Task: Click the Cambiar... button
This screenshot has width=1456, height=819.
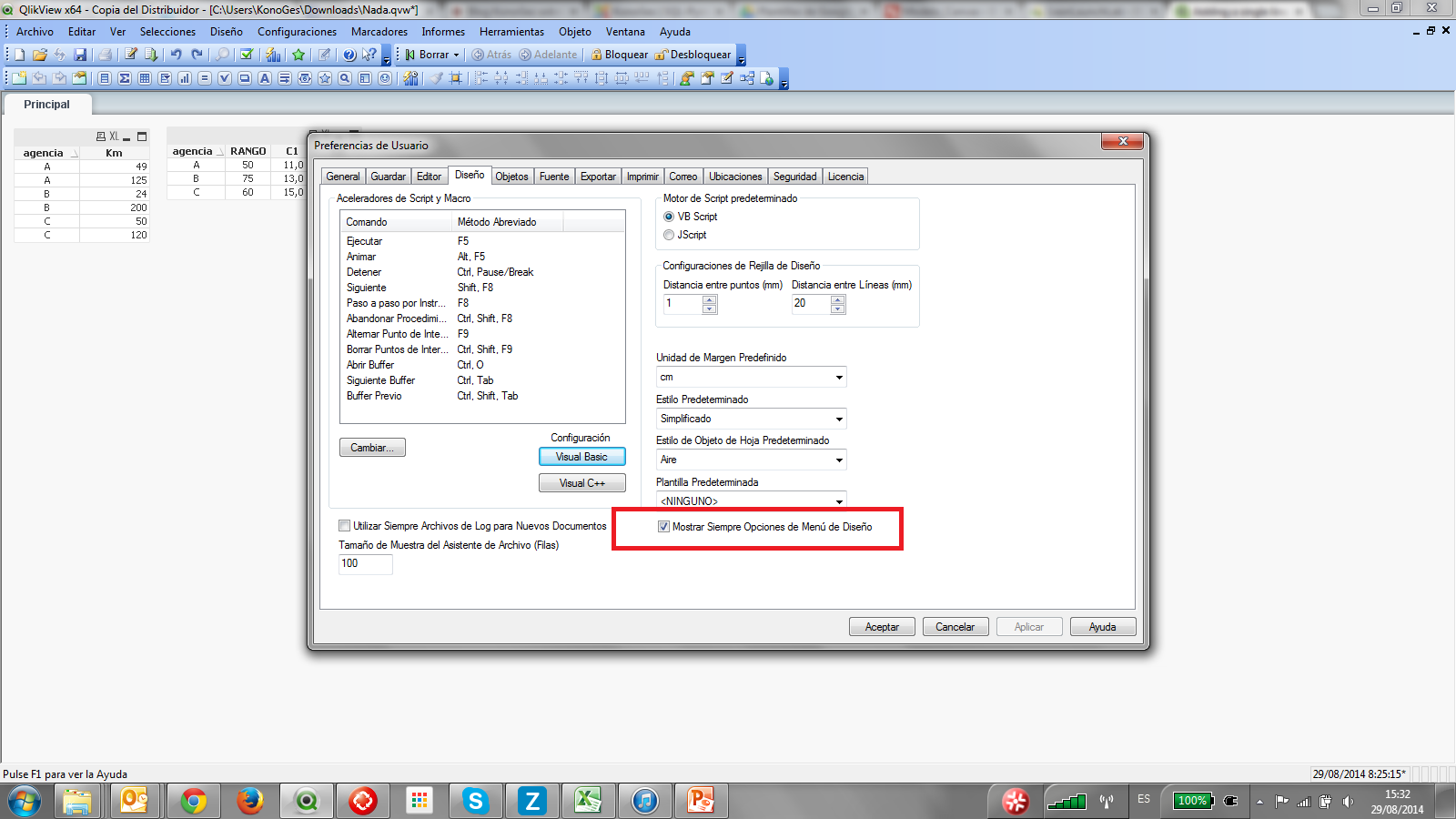Action: [x=372, y=448]
